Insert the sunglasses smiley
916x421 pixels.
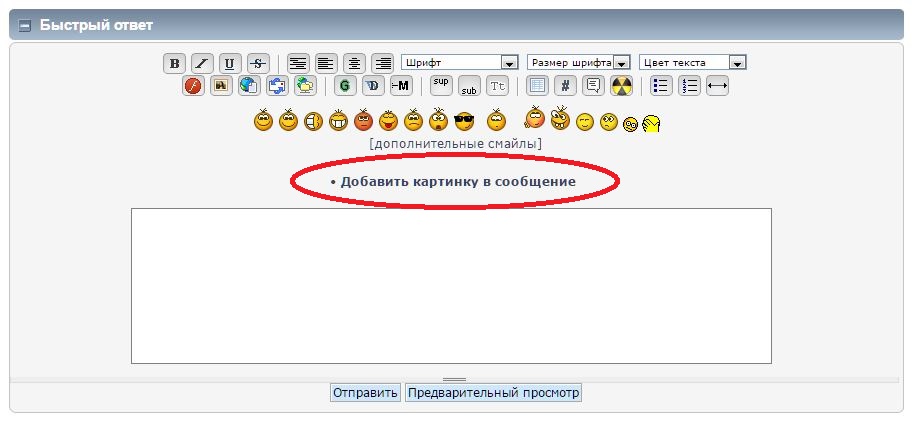pos(464,121)
